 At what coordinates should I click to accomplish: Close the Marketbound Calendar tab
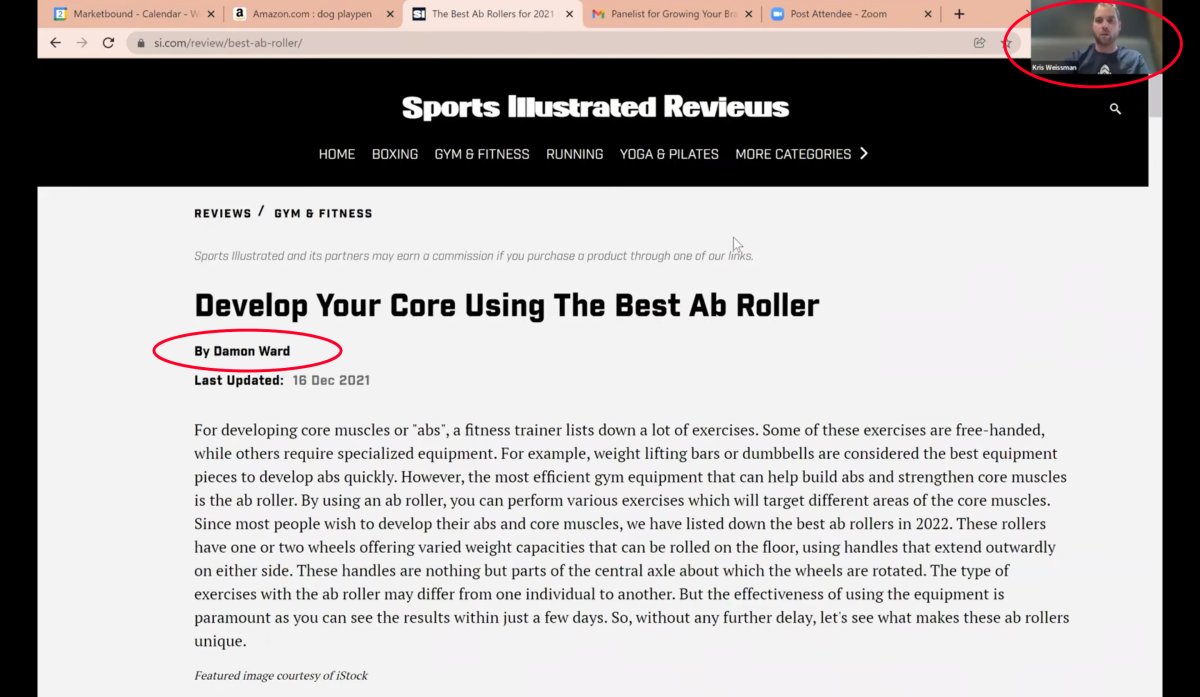point(213,14)
